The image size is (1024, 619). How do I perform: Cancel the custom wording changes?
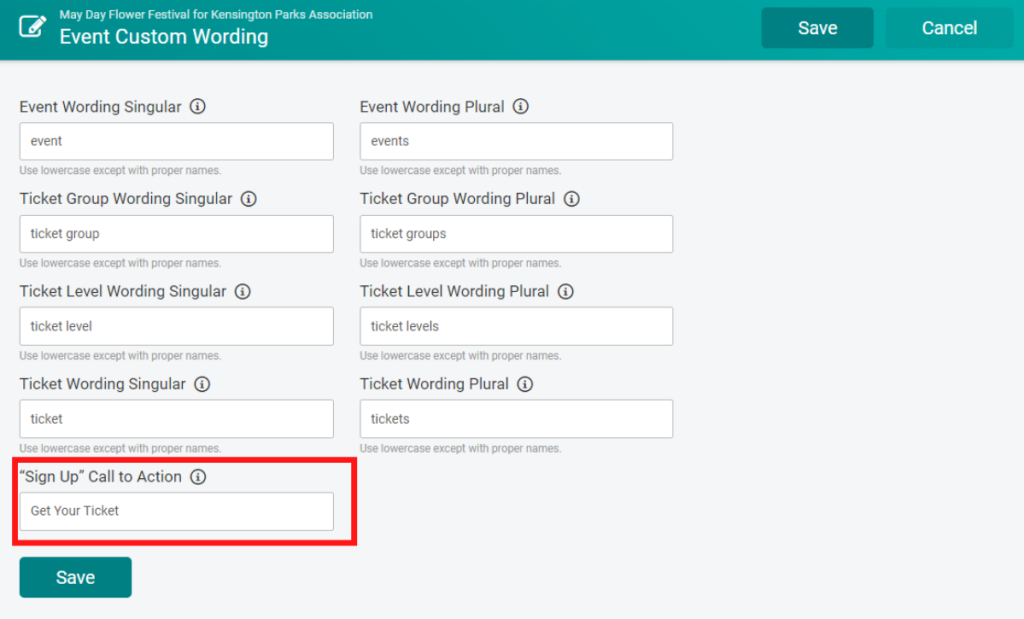pos(949,28)
